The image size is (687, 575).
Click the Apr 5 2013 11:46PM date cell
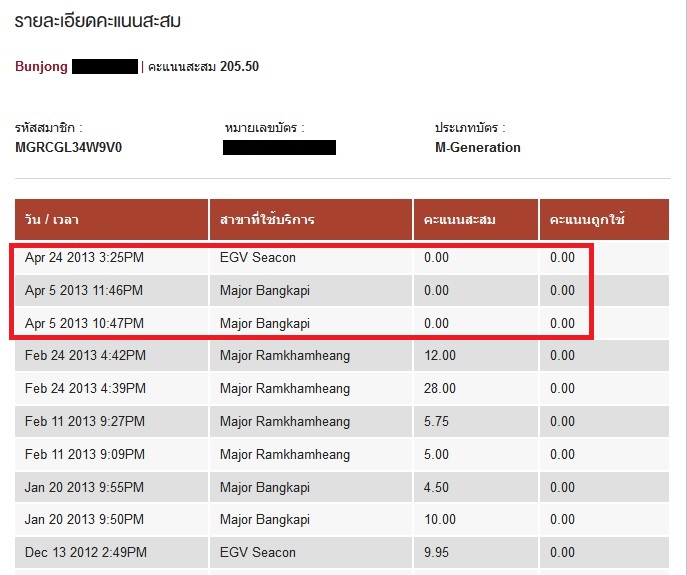[x=84, y=290]
